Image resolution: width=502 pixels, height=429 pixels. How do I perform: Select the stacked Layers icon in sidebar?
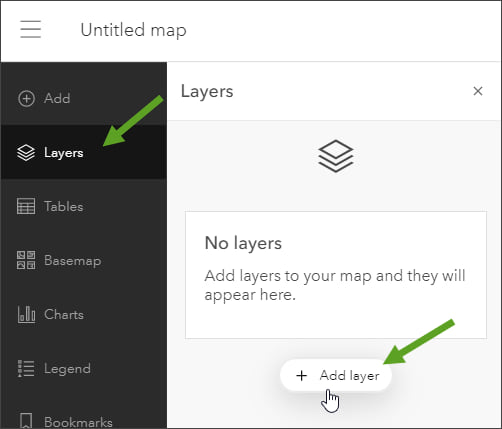coord(26,153)
